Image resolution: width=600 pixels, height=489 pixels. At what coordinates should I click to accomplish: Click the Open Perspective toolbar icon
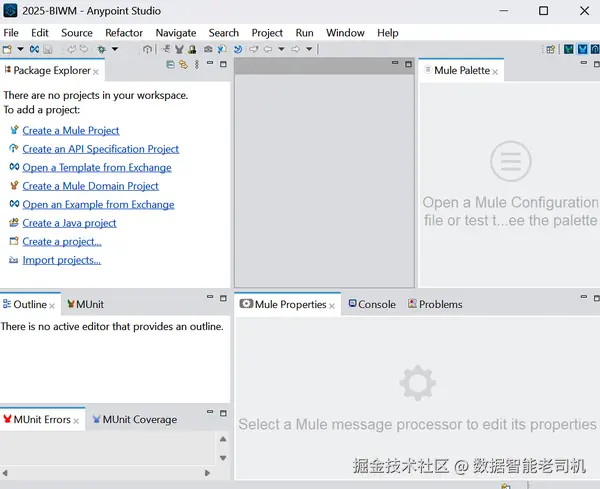coord(551,49)
